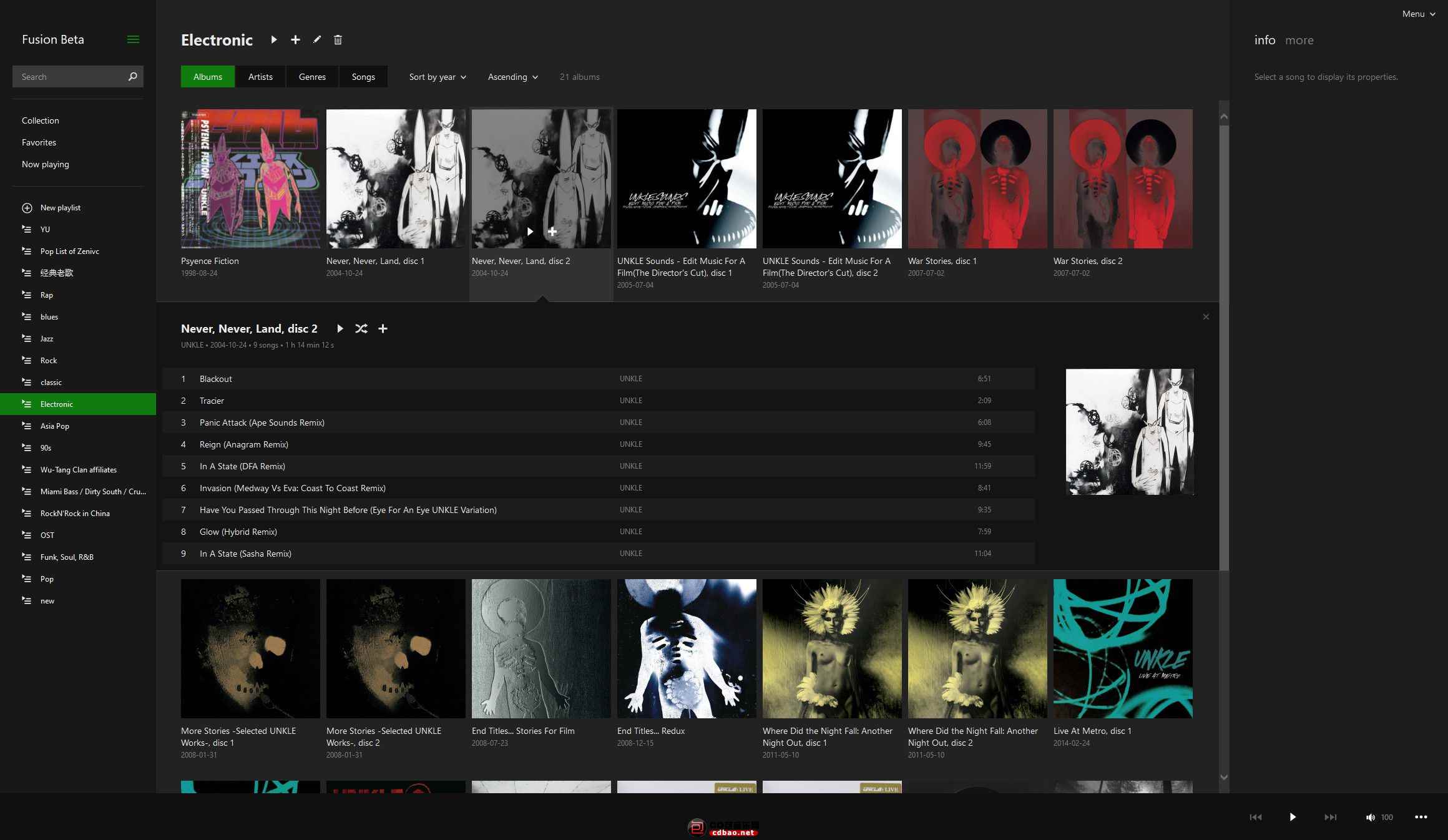Open the War Stories, disc 1 album cover
The image size is (1448, 840).
point(977,179)
